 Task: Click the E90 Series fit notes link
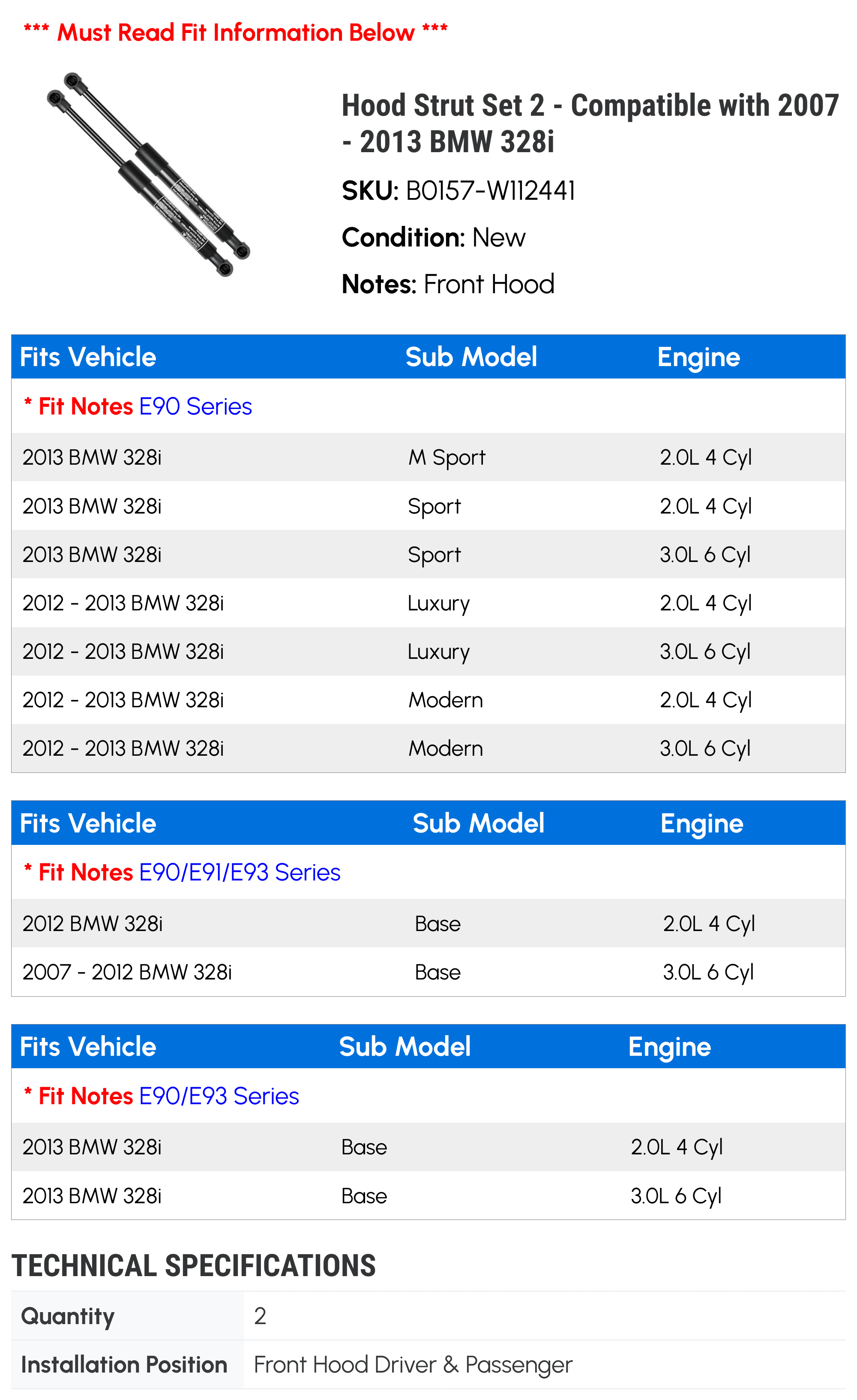pos(195,407)
